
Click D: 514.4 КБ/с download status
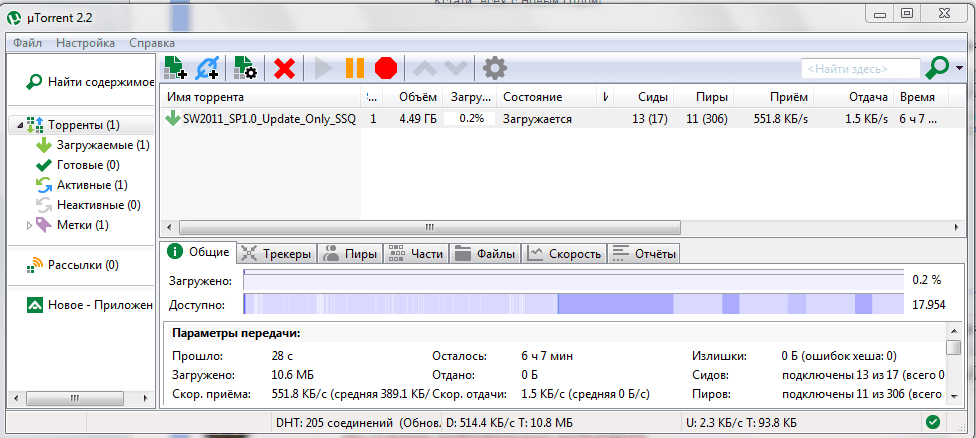click(509, 423)
